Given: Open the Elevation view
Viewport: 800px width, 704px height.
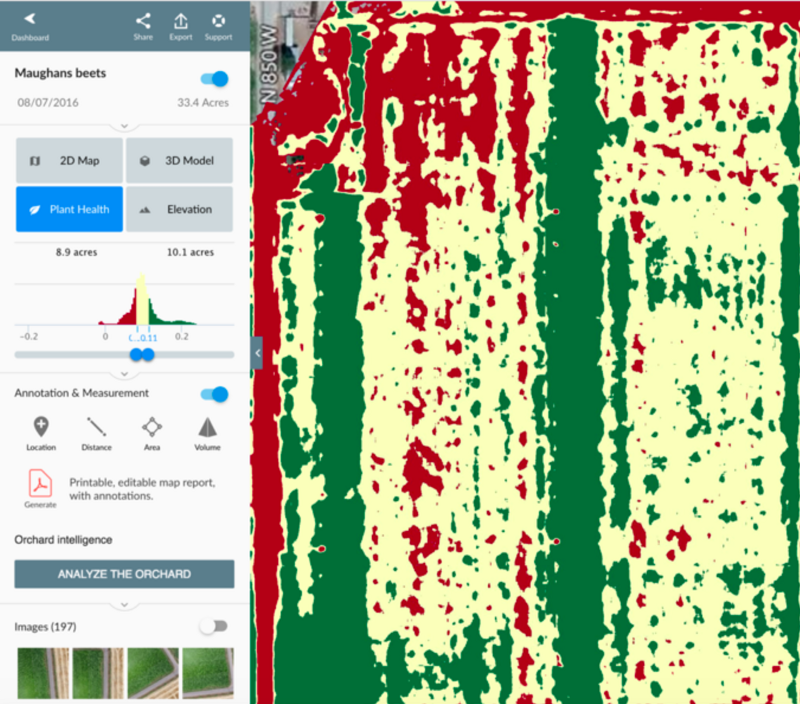Looking at the screenshot, I should [178, 209].
